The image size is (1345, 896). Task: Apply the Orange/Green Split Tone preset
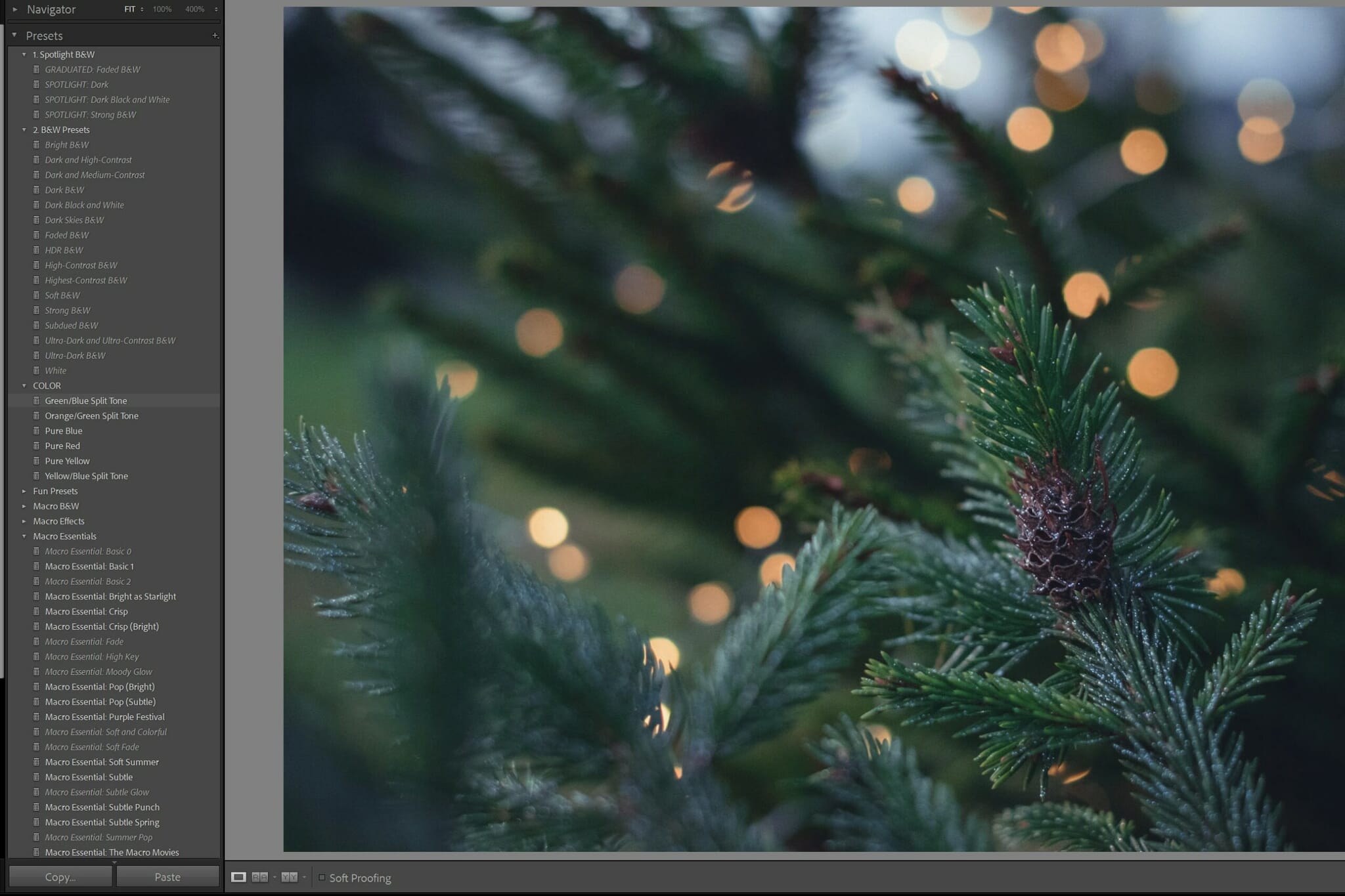pyautogui.click(x=91, y=416)
